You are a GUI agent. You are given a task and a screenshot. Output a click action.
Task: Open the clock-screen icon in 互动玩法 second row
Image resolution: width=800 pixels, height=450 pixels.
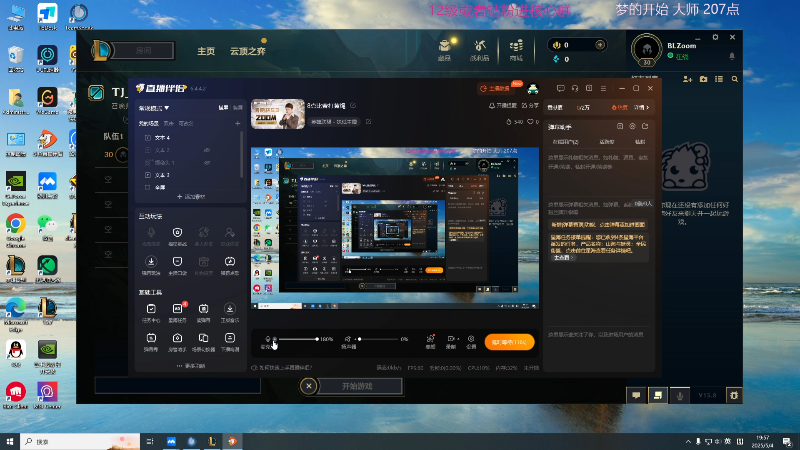pyautogui.click(x=230, y=265)
